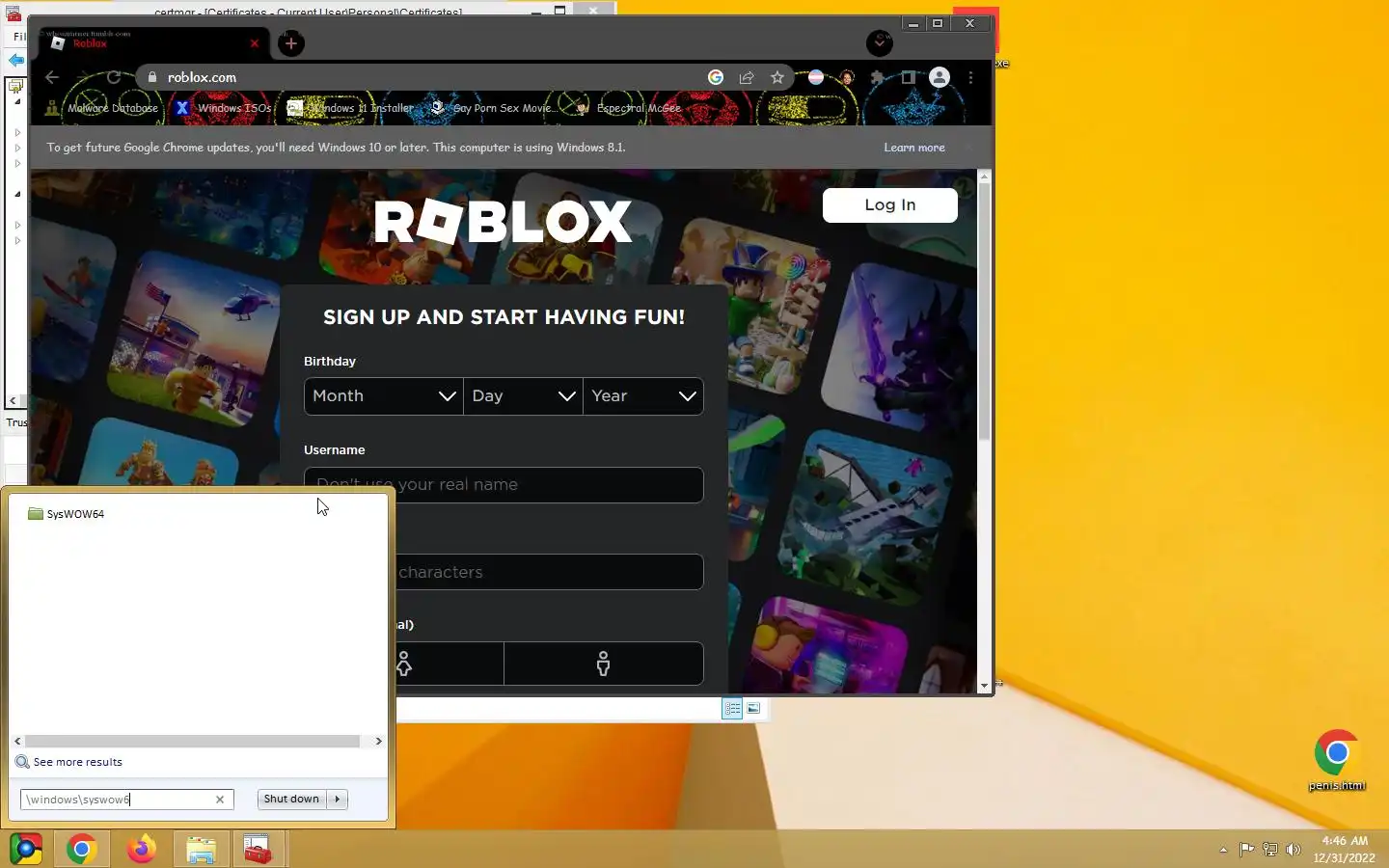The image size is (1389, 868).
Task: Bookmark this page with the star icon
Action: tap(777, 77)
